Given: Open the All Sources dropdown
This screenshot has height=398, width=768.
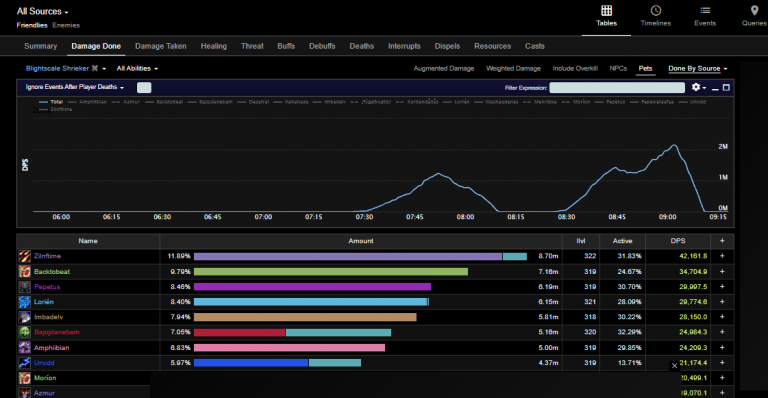Looking at the screenshot, I should (x=43, y=11).
